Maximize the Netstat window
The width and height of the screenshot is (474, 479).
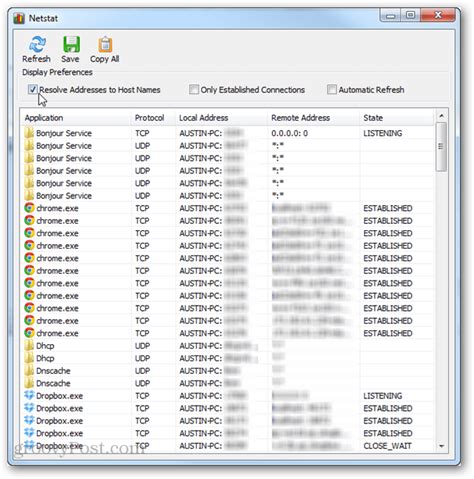pyautogui.click(x=410, y=15)
